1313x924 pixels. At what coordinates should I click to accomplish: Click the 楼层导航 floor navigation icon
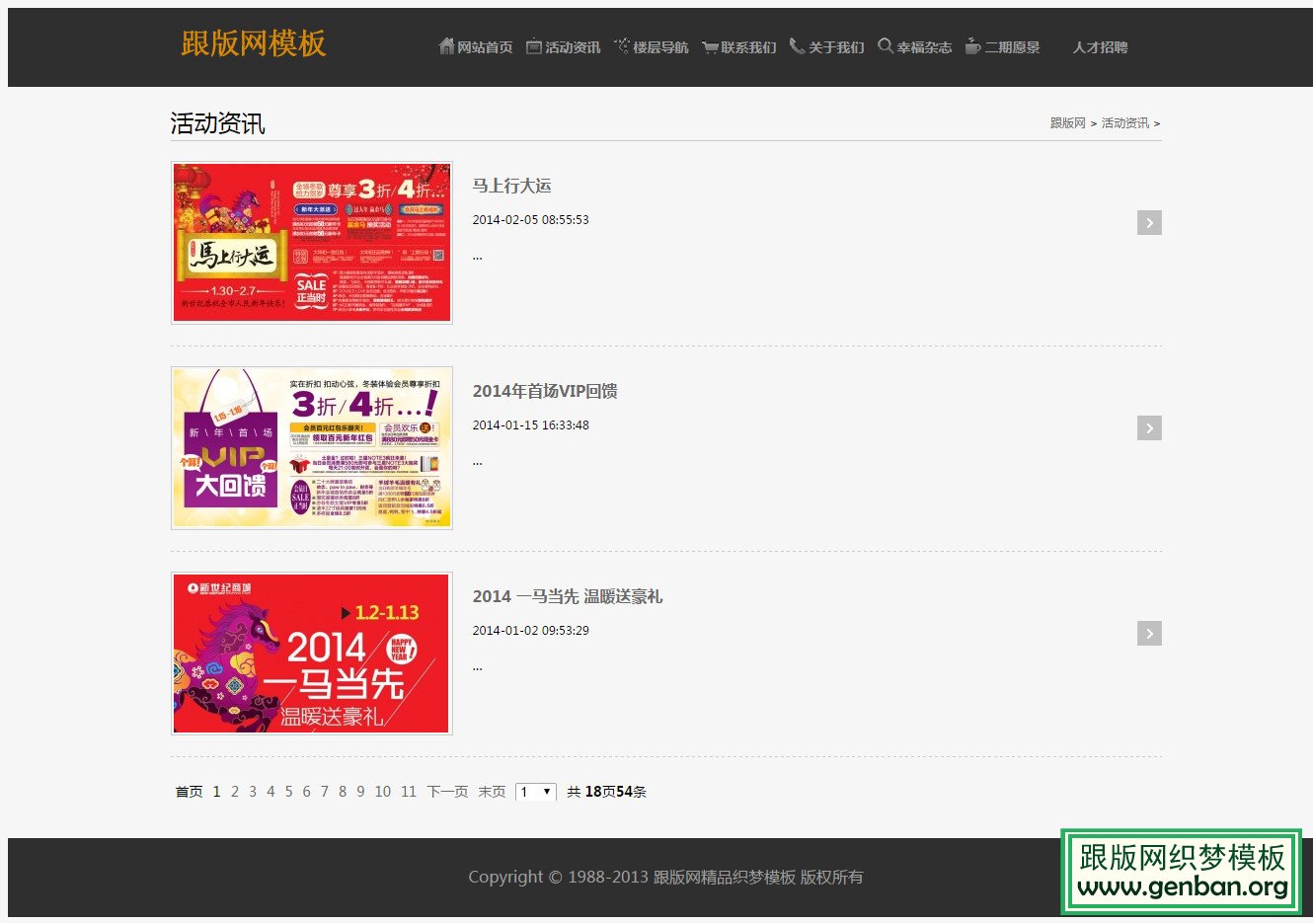pos(621,44)
